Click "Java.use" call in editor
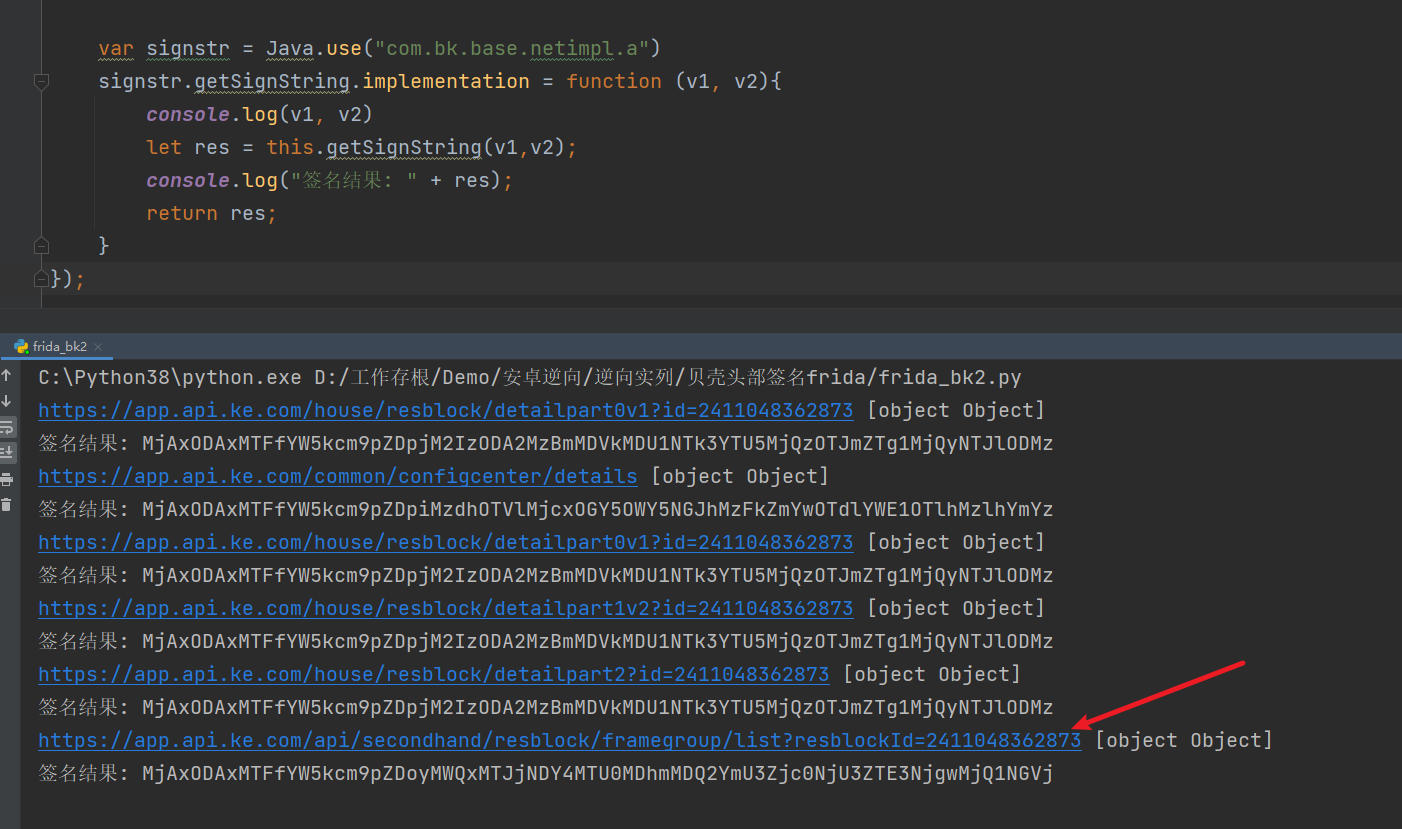The height and width of the screenshot is (829, 1402). tap(314, 48)
